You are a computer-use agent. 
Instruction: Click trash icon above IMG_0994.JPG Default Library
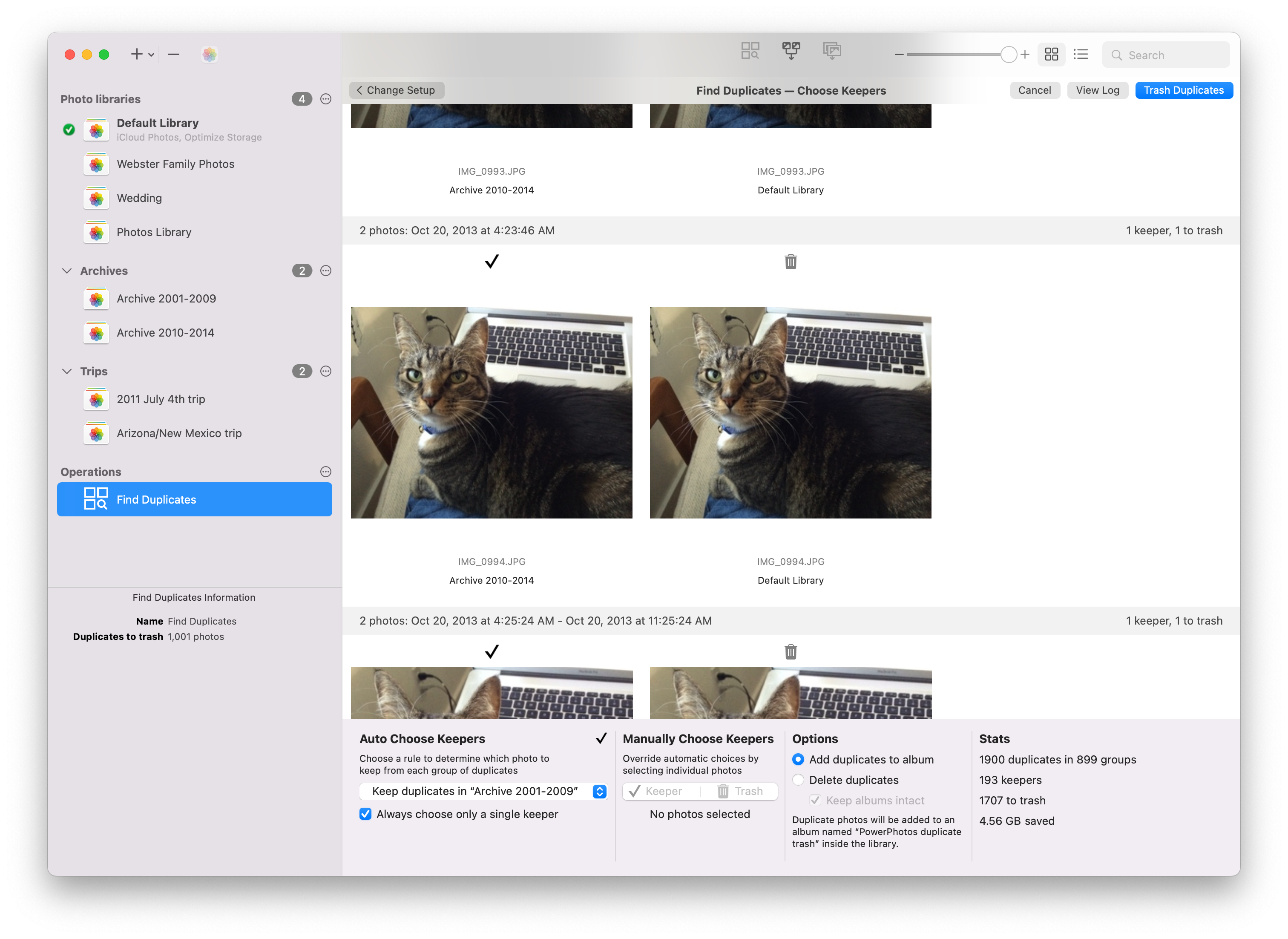tap(790, 262)
